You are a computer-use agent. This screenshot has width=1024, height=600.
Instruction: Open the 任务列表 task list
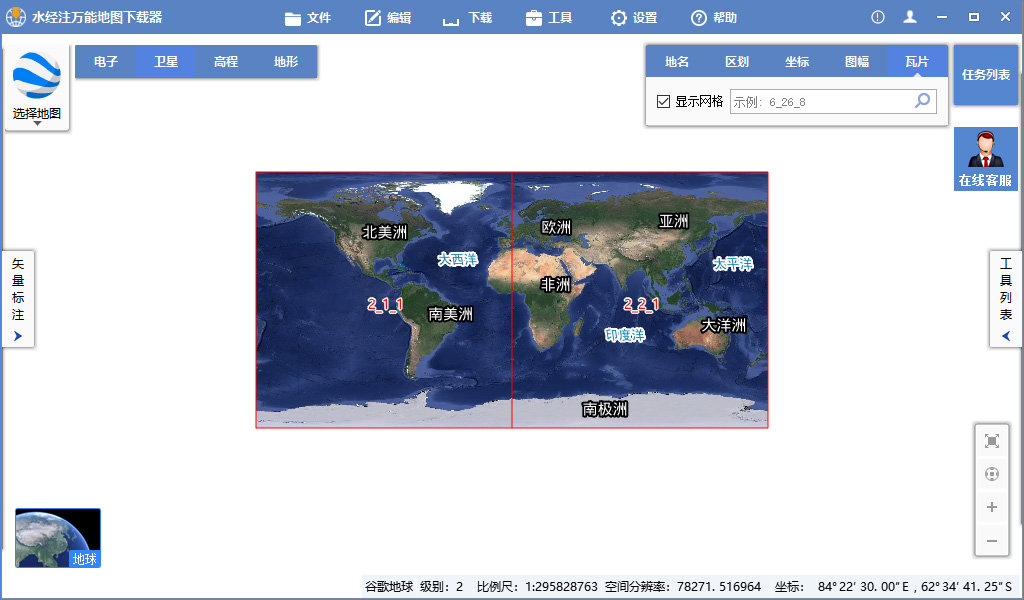tap(985, 75)
